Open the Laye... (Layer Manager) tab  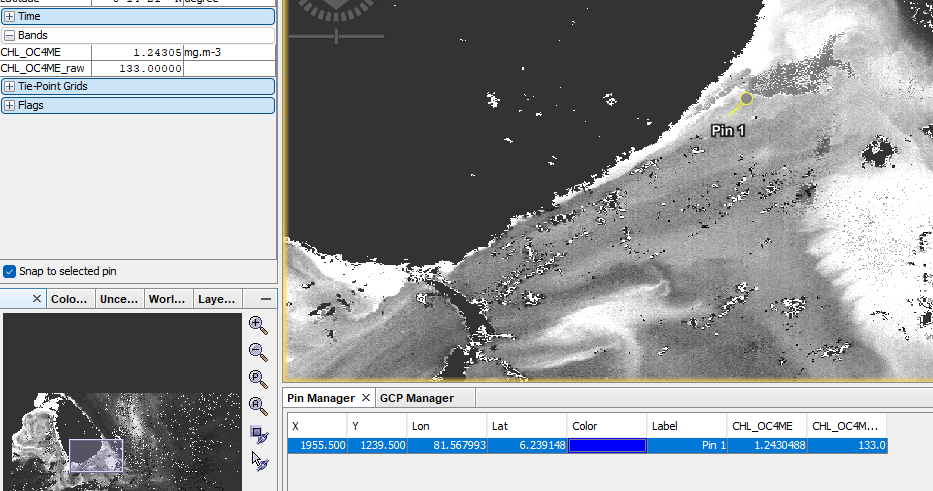(x=218, y=299)
